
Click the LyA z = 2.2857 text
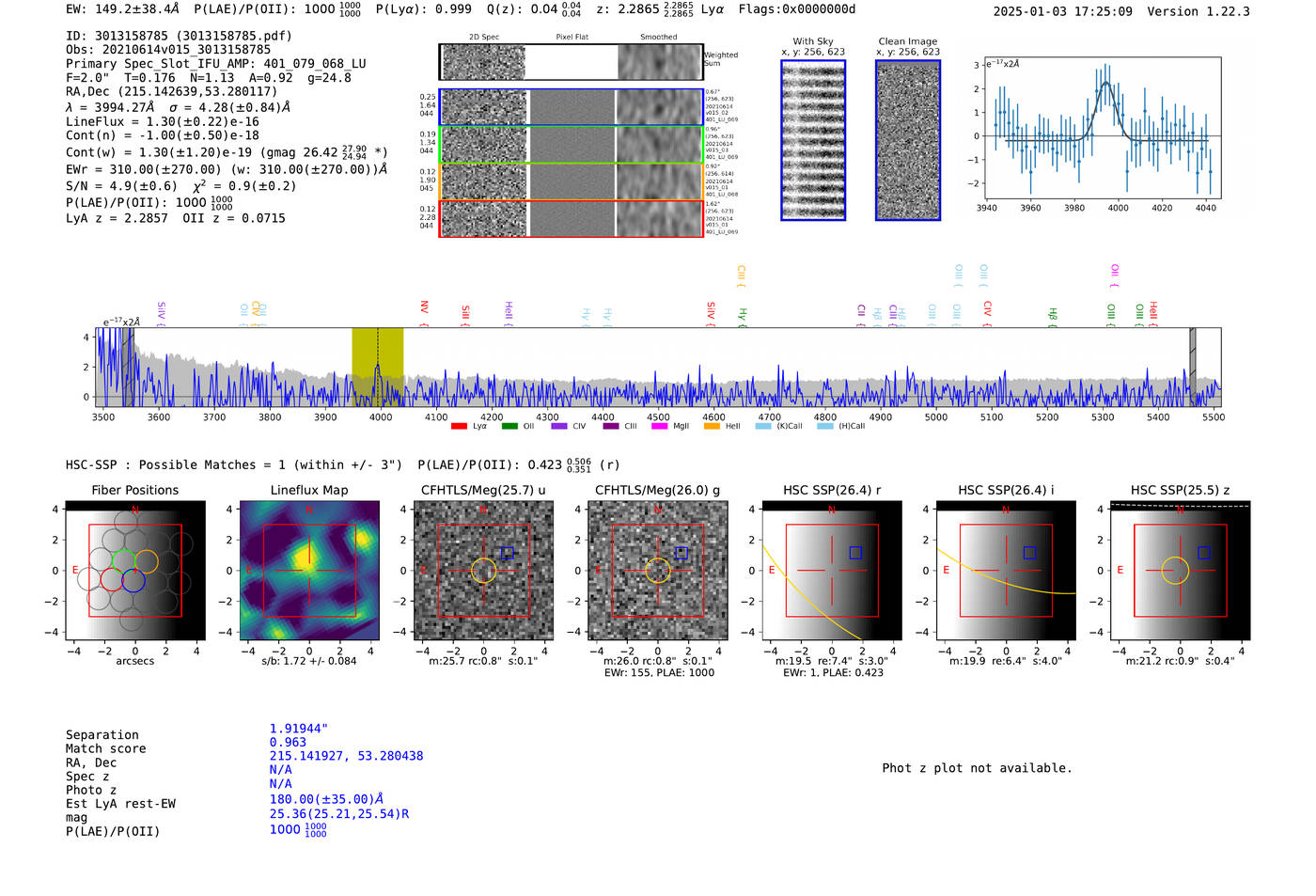tap(117, 218)
